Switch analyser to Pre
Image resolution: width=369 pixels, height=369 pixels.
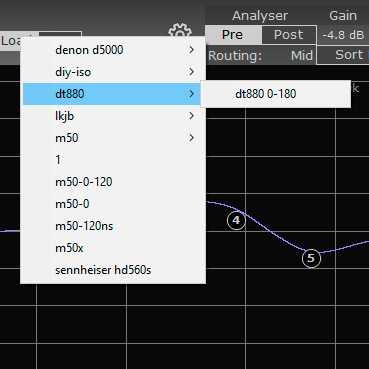(233, 35)
